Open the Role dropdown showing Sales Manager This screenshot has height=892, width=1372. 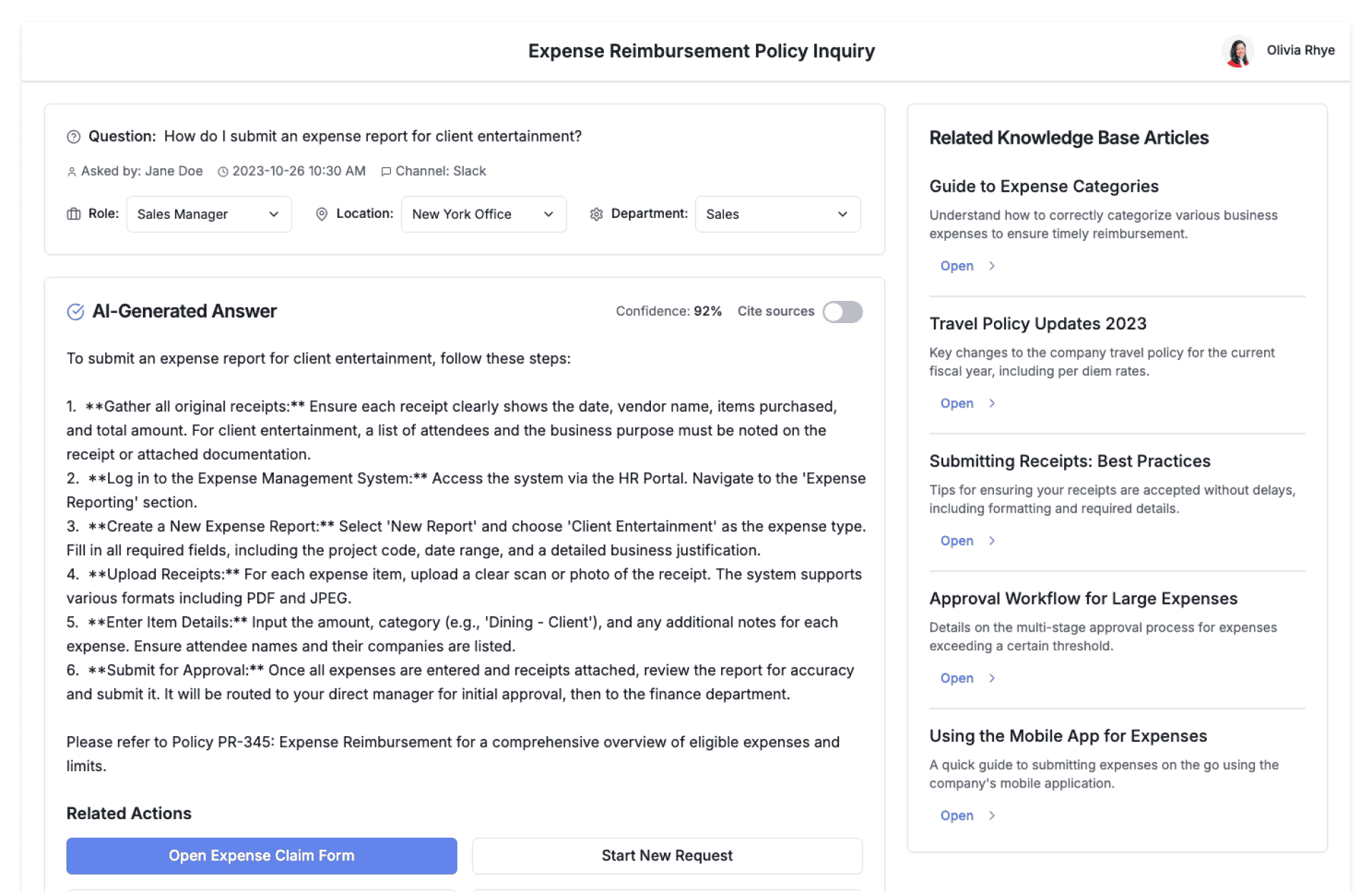coord(209,214)
